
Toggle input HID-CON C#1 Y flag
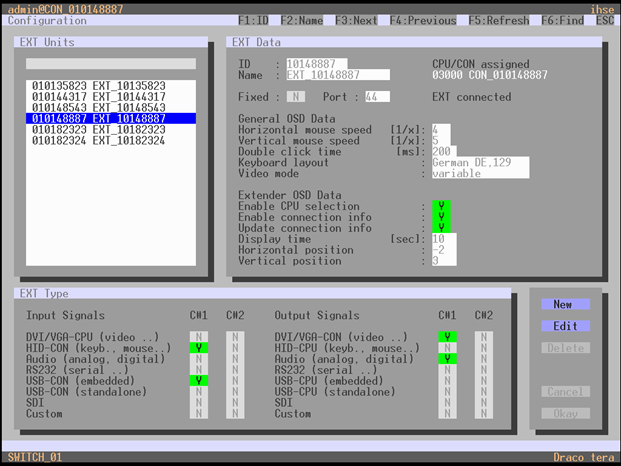point(199,348)
